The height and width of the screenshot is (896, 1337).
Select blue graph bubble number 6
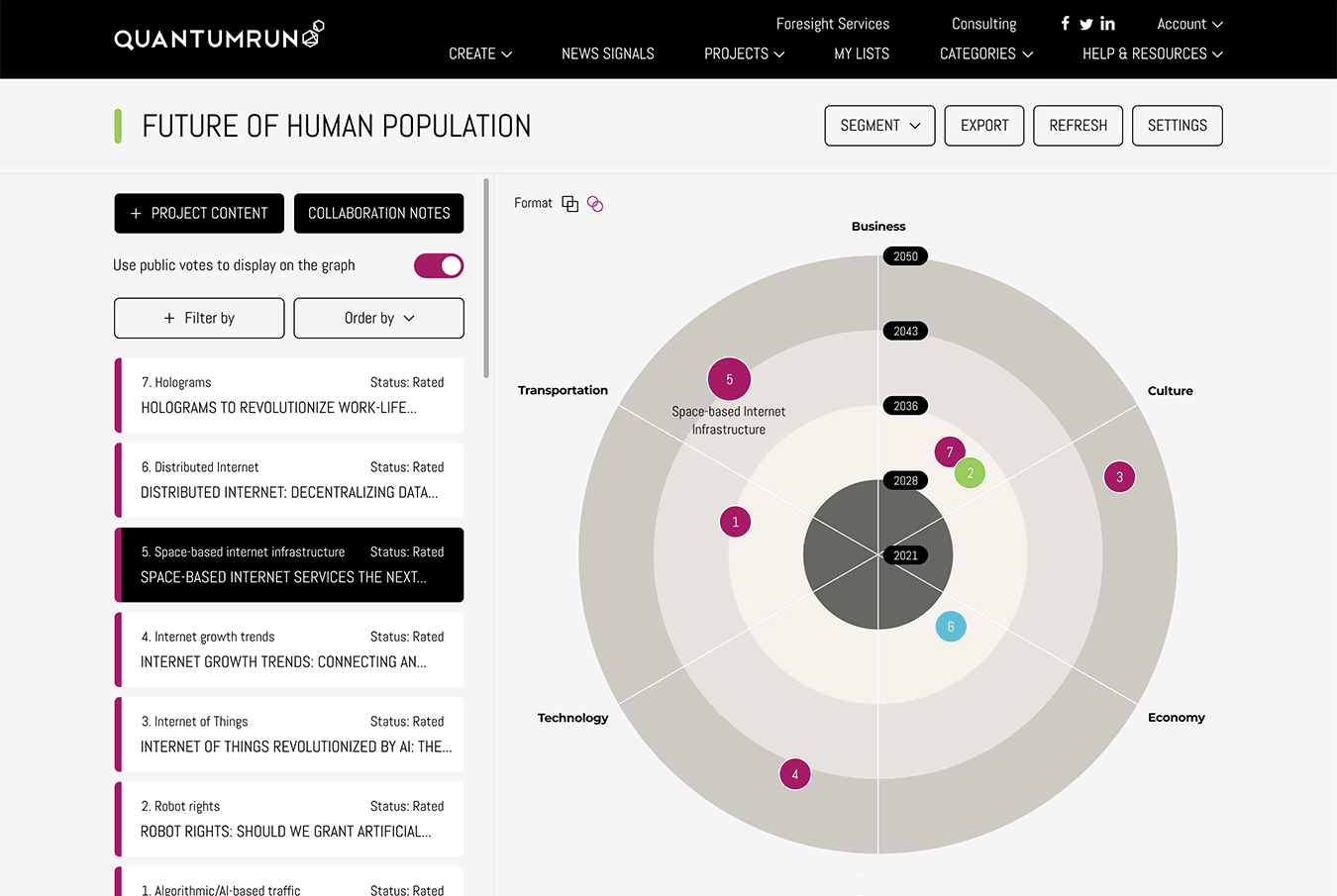click(x=951, y=627)
